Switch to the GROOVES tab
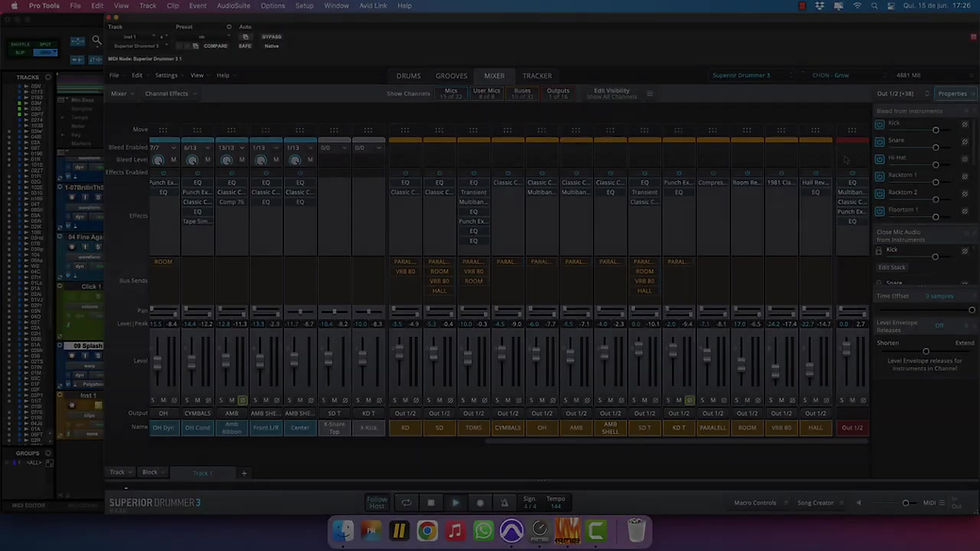Screen dimensions: 980x551 451,76
